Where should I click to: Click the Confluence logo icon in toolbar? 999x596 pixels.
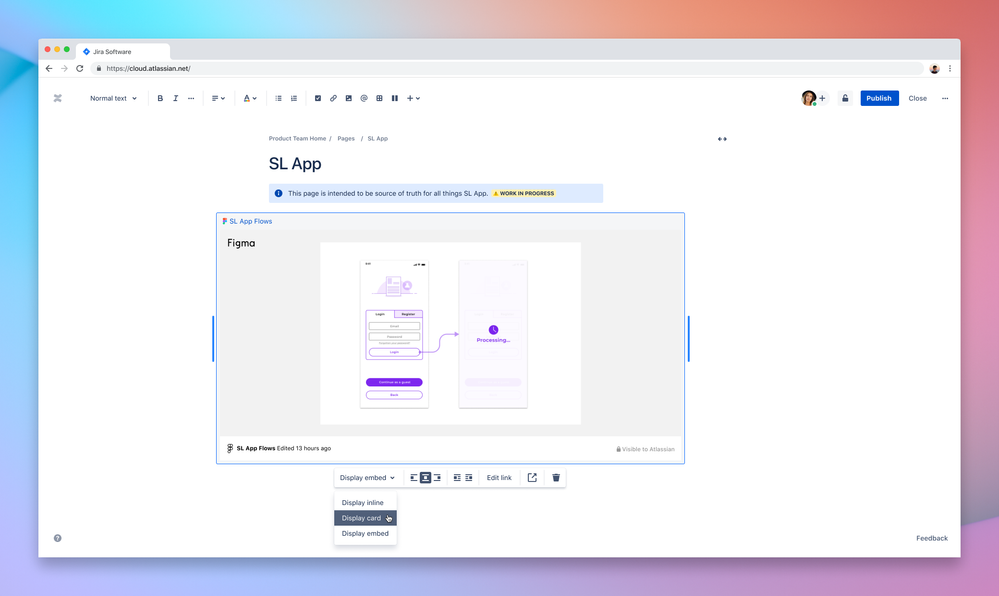(57, 98)
